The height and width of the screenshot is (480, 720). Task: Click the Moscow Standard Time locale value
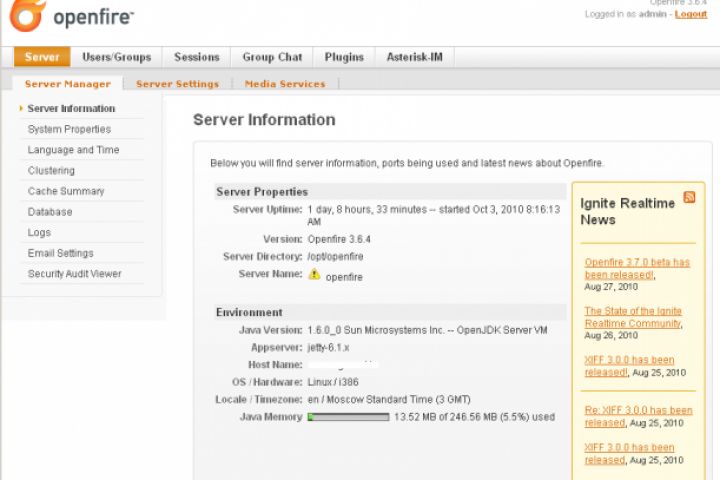(x=389, y=399)
